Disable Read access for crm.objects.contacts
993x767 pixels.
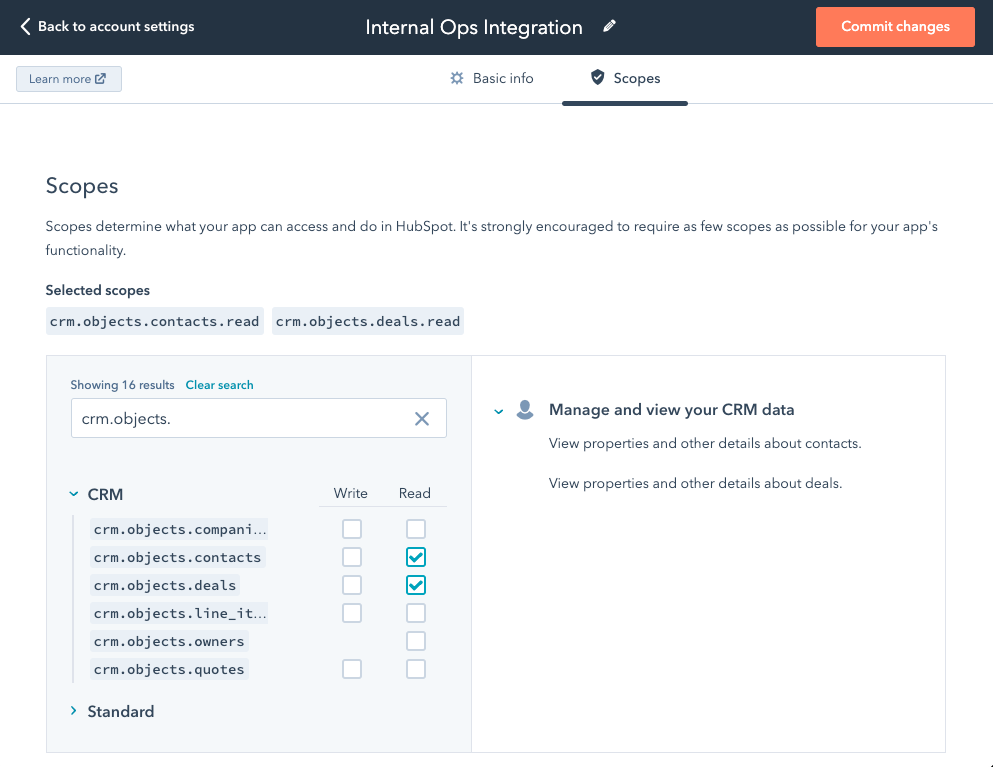(416, 557)
